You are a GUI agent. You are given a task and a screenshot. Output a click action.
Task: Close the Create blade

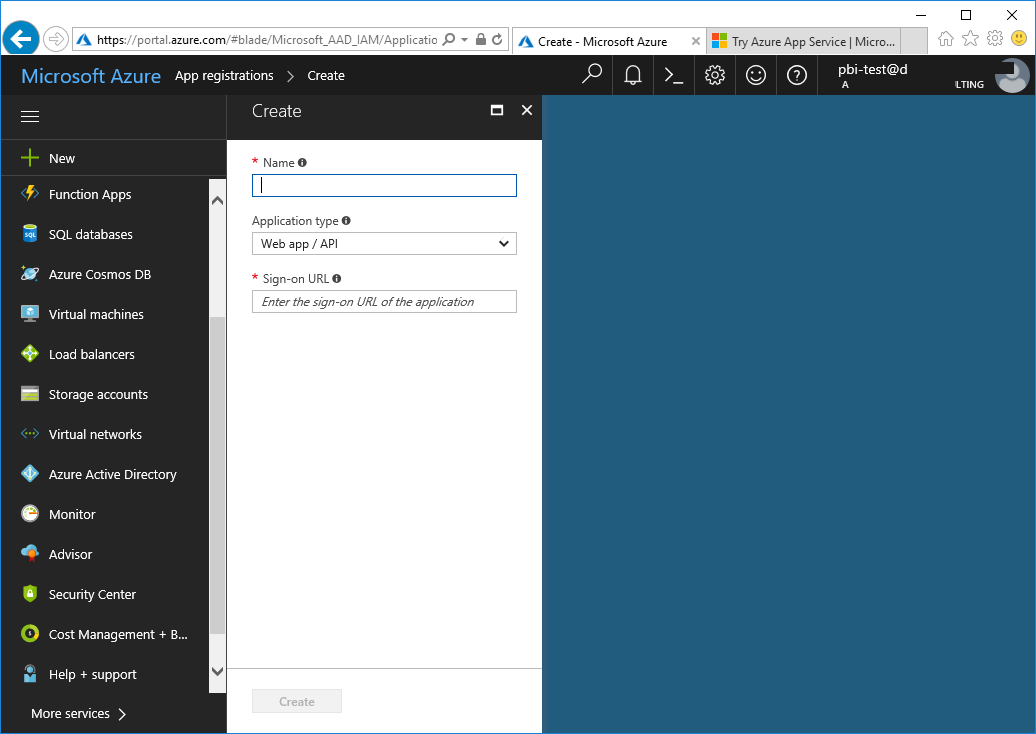coord(527,110)
